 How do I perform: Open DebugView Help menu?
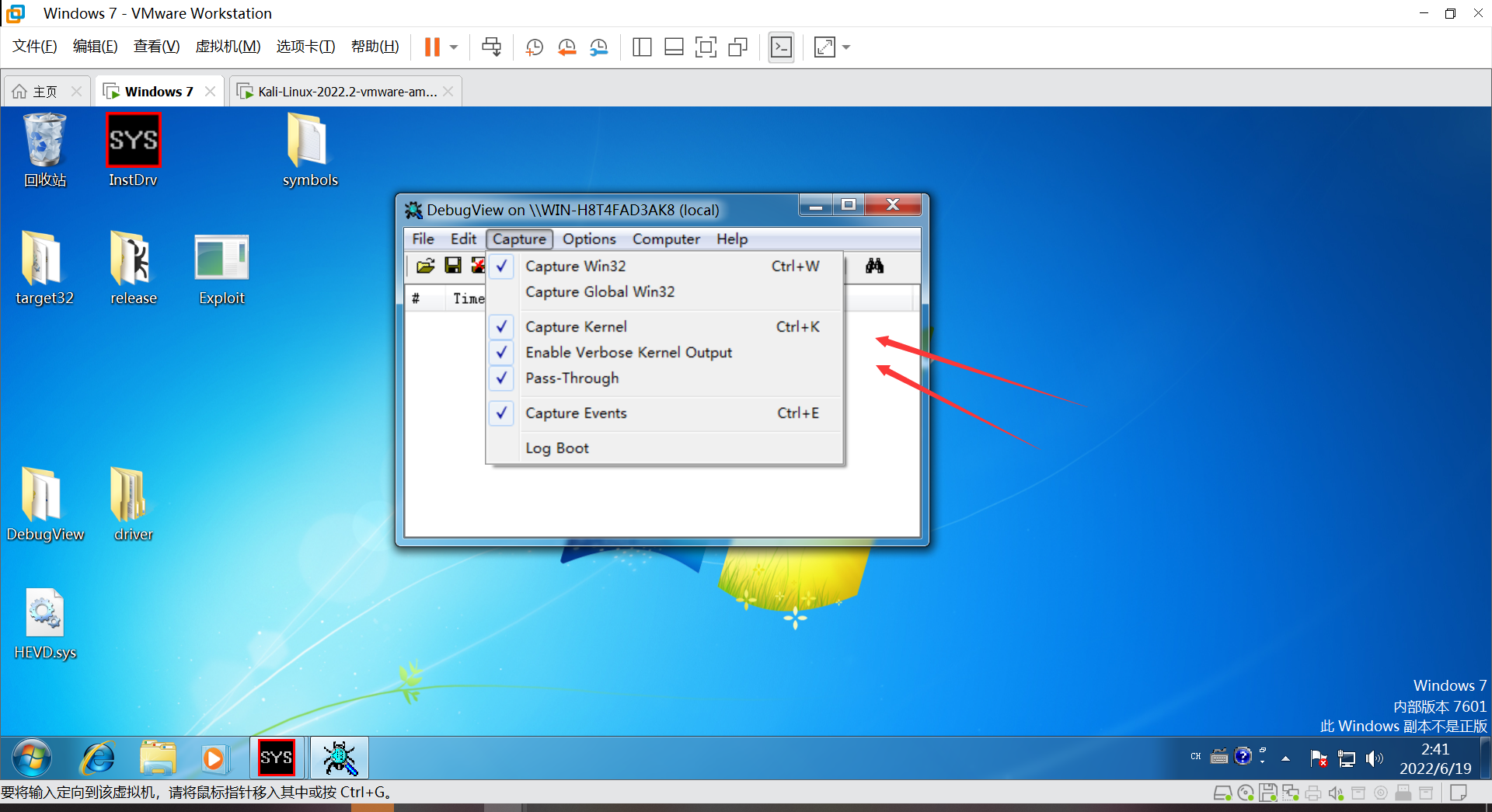(x=732, y=239)
